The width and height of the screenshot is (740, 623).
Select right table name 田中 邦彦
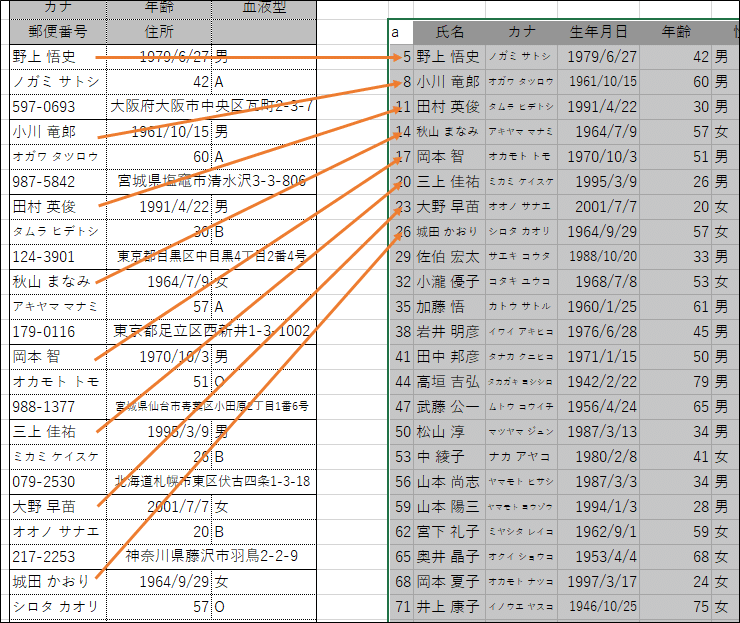pos(450,357)
